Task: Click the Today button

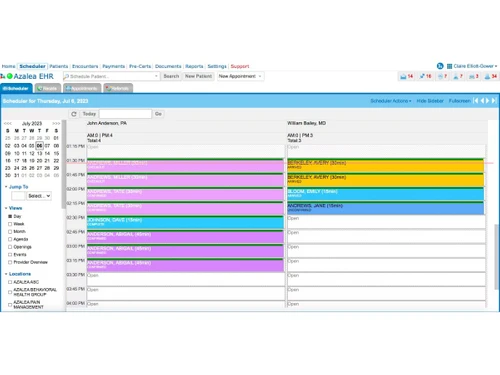Action: pyautogui.click(x=89, y=114)
